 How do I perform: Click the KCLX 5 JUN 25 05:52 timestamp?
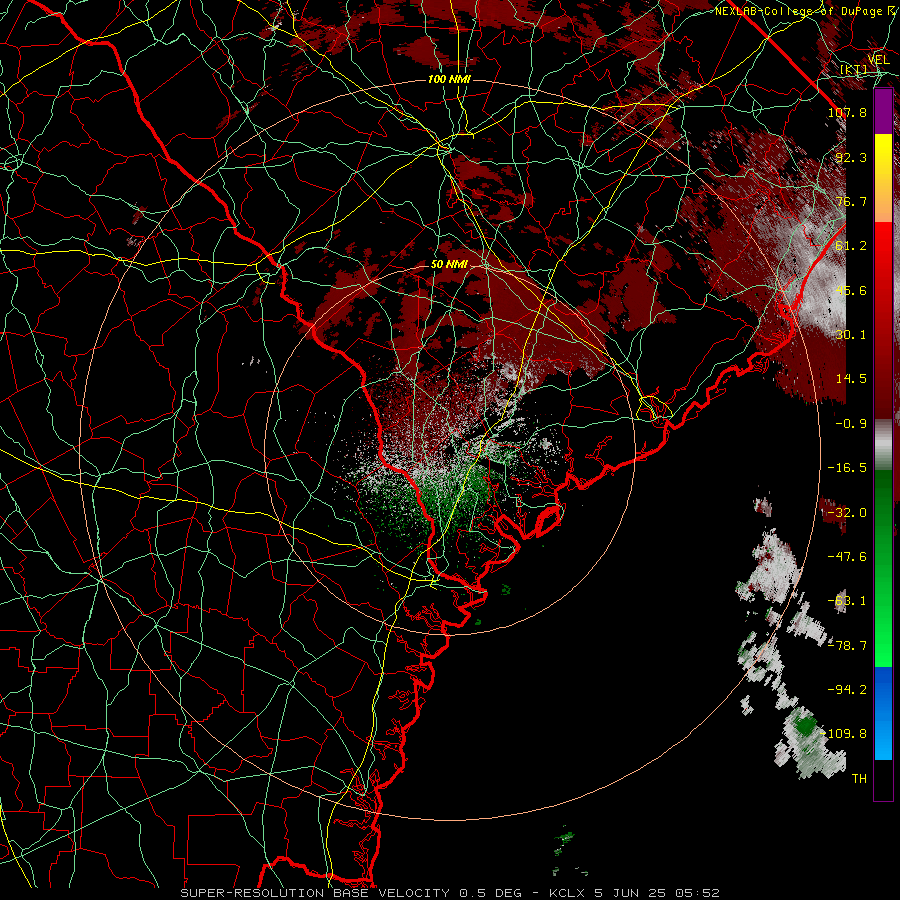[634, 893]
